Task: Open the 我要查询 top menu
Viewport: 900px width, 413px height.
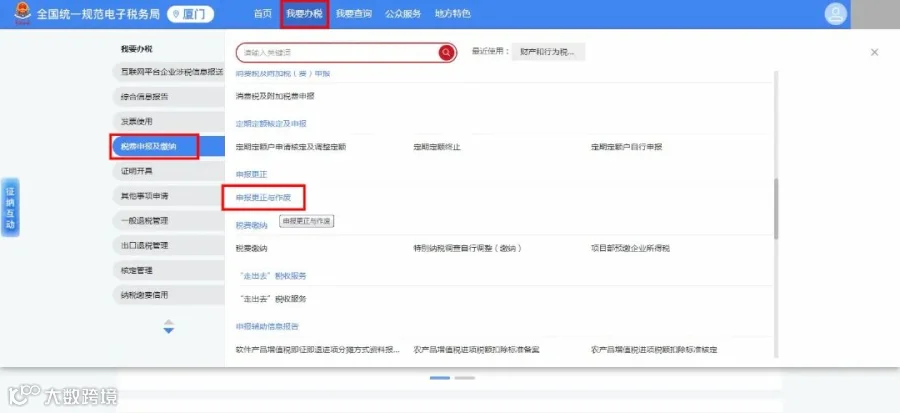Action: click(x=354, y=14)
